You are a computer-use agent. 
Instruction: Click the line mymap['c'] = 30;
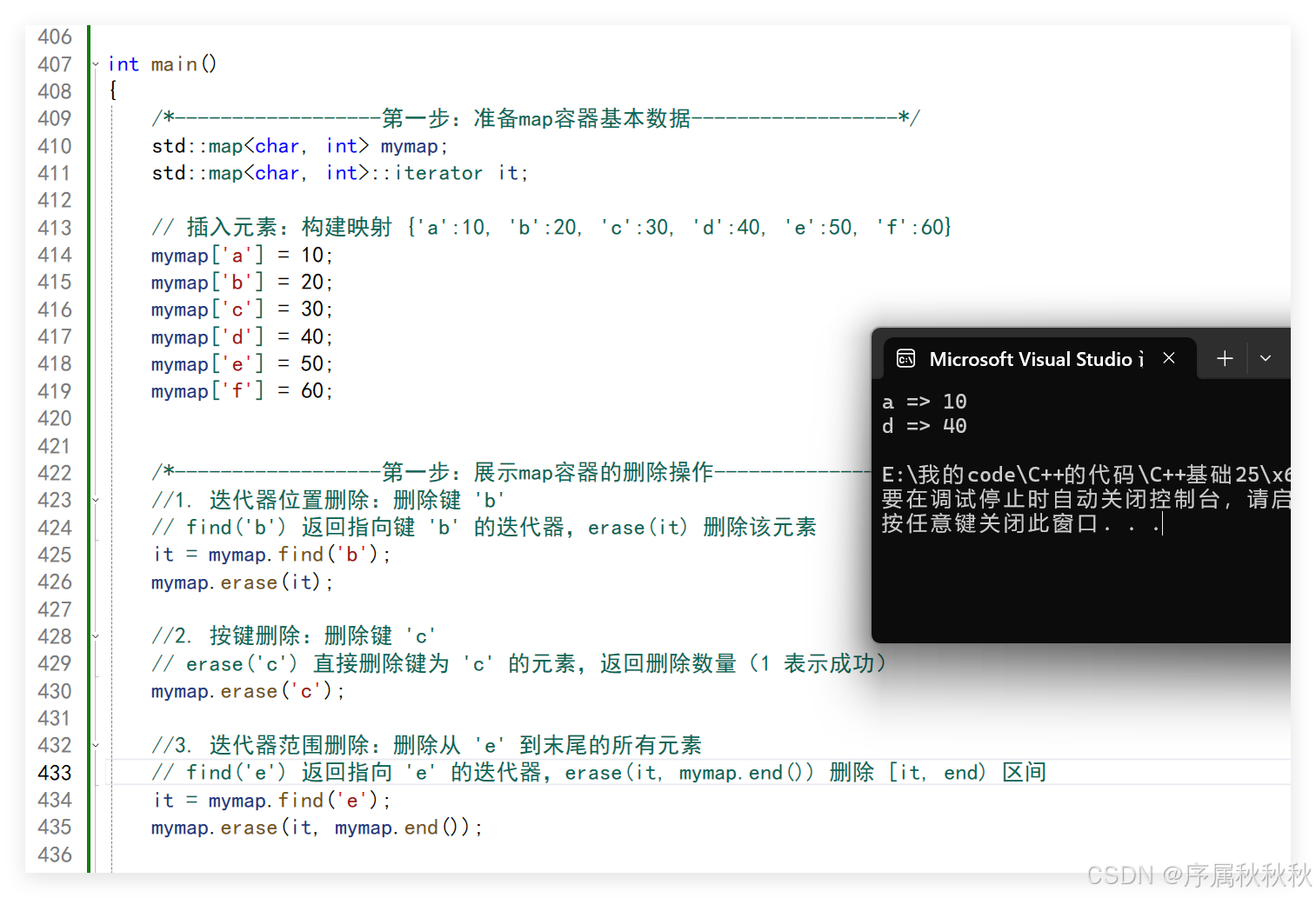coord(242,309)
